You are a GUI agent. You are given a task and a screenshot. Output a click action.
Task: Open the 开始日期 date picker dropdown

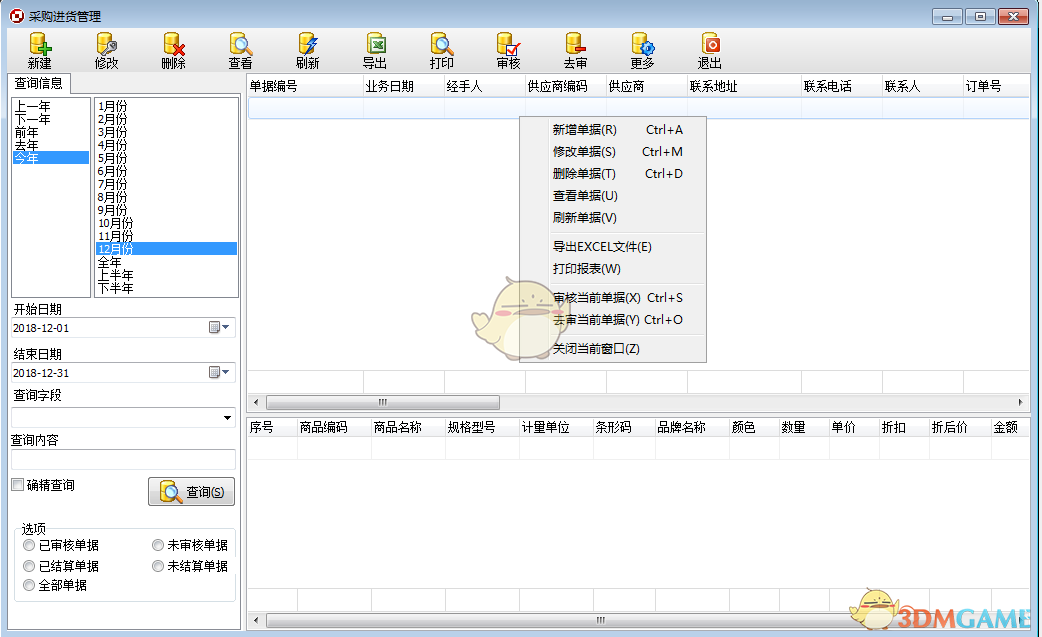click(x=225, y=328)
